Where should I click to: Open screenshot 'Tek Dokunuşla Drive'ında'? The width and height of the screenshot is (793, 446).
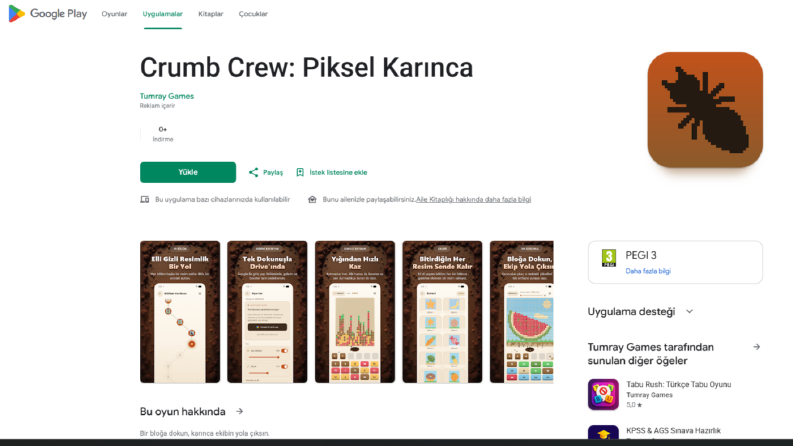[267, 312]
